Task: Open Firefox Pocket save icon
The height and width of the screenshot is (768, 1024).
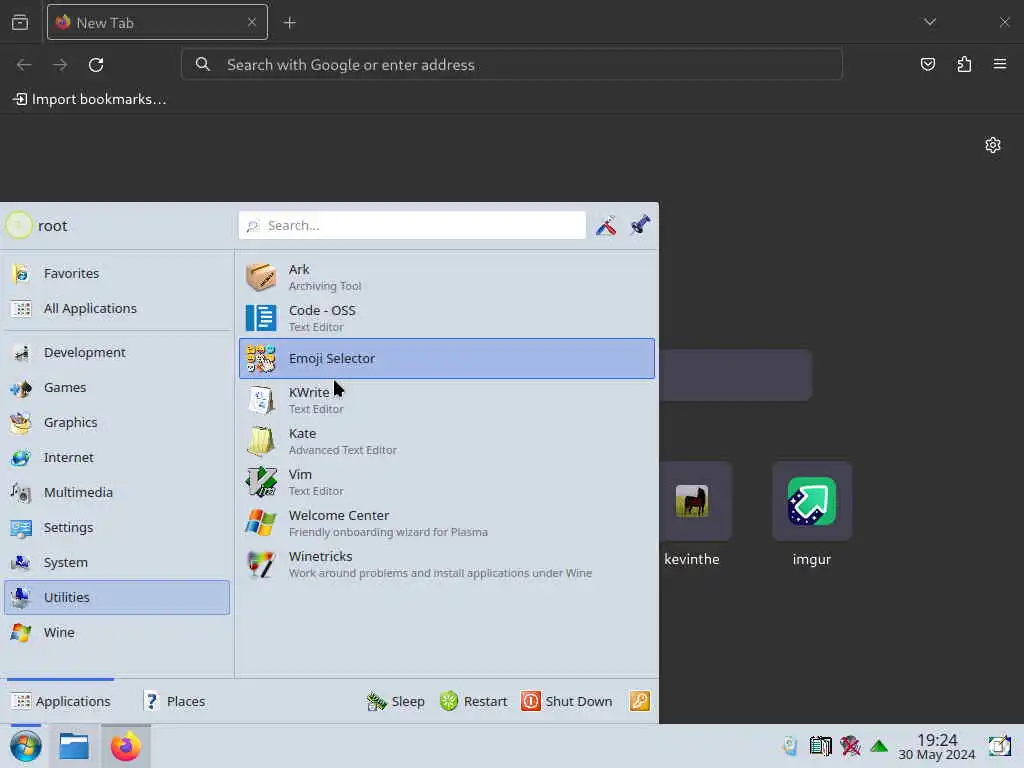Action: tap(927, 64)
